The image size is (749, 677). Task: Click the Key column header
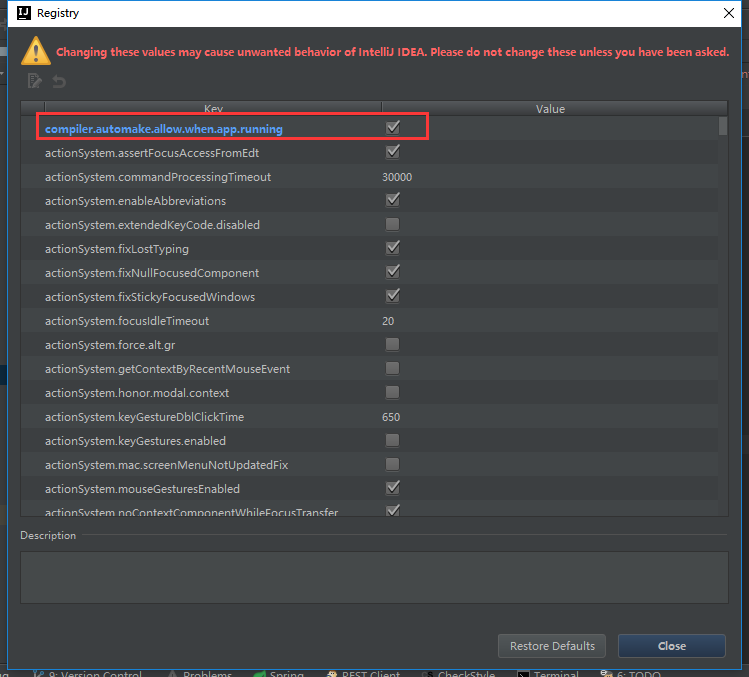tap(213, 108)
